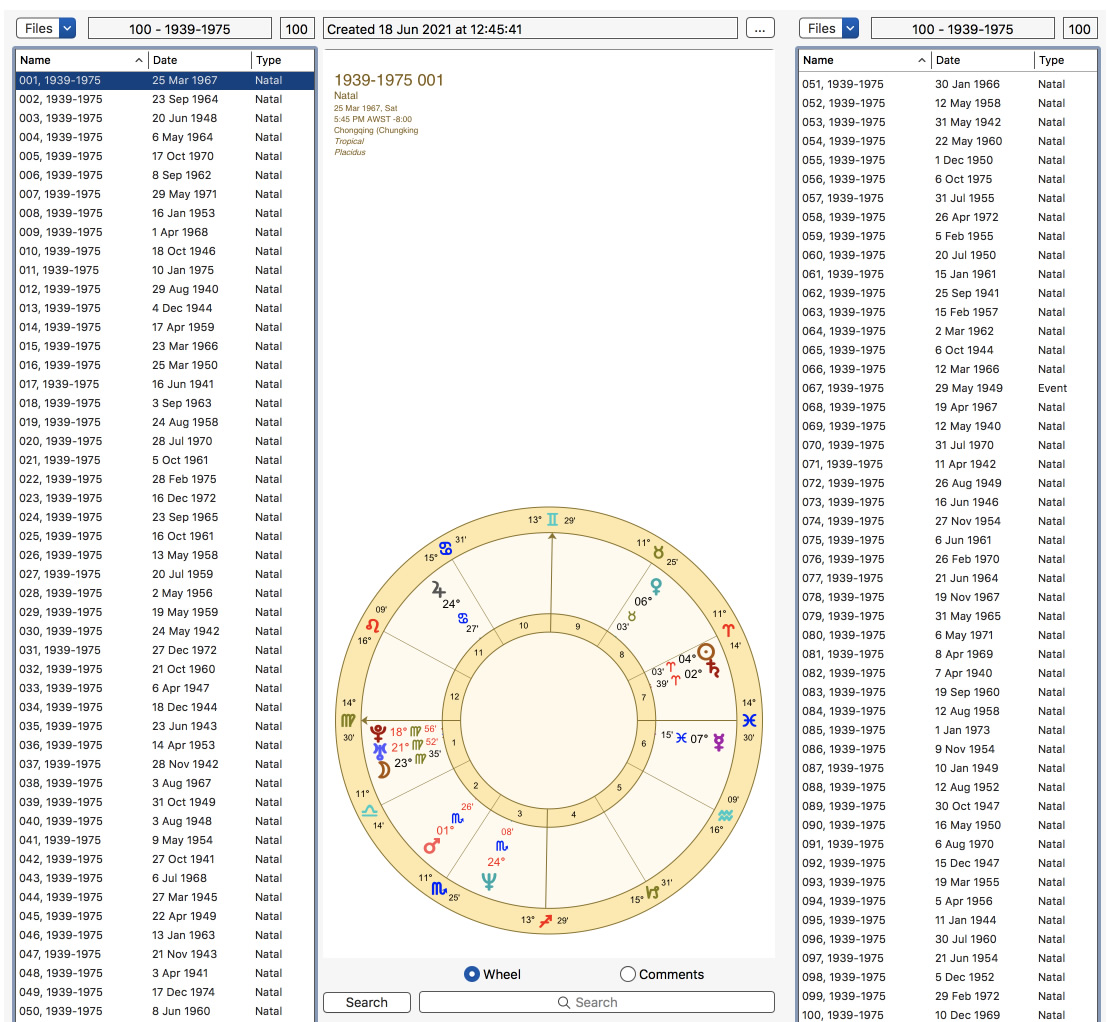Click the Search button
Image resolution: width=1107 pixels, height=1022 pixels.
[366, 1002]
